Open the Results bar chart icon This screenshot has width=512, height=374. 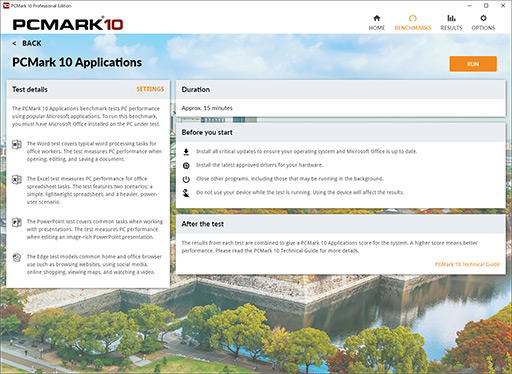point(451,18)
